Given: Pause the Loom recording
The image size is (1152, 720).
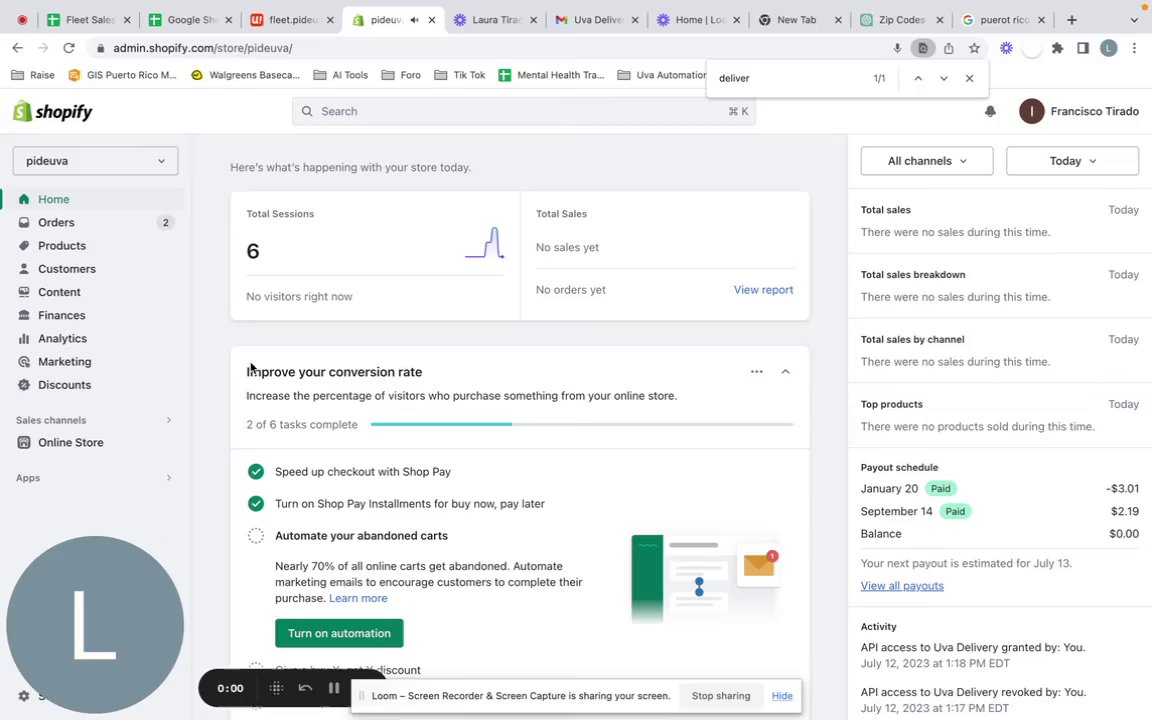Looking at the screenshot, I should point(334,688).
